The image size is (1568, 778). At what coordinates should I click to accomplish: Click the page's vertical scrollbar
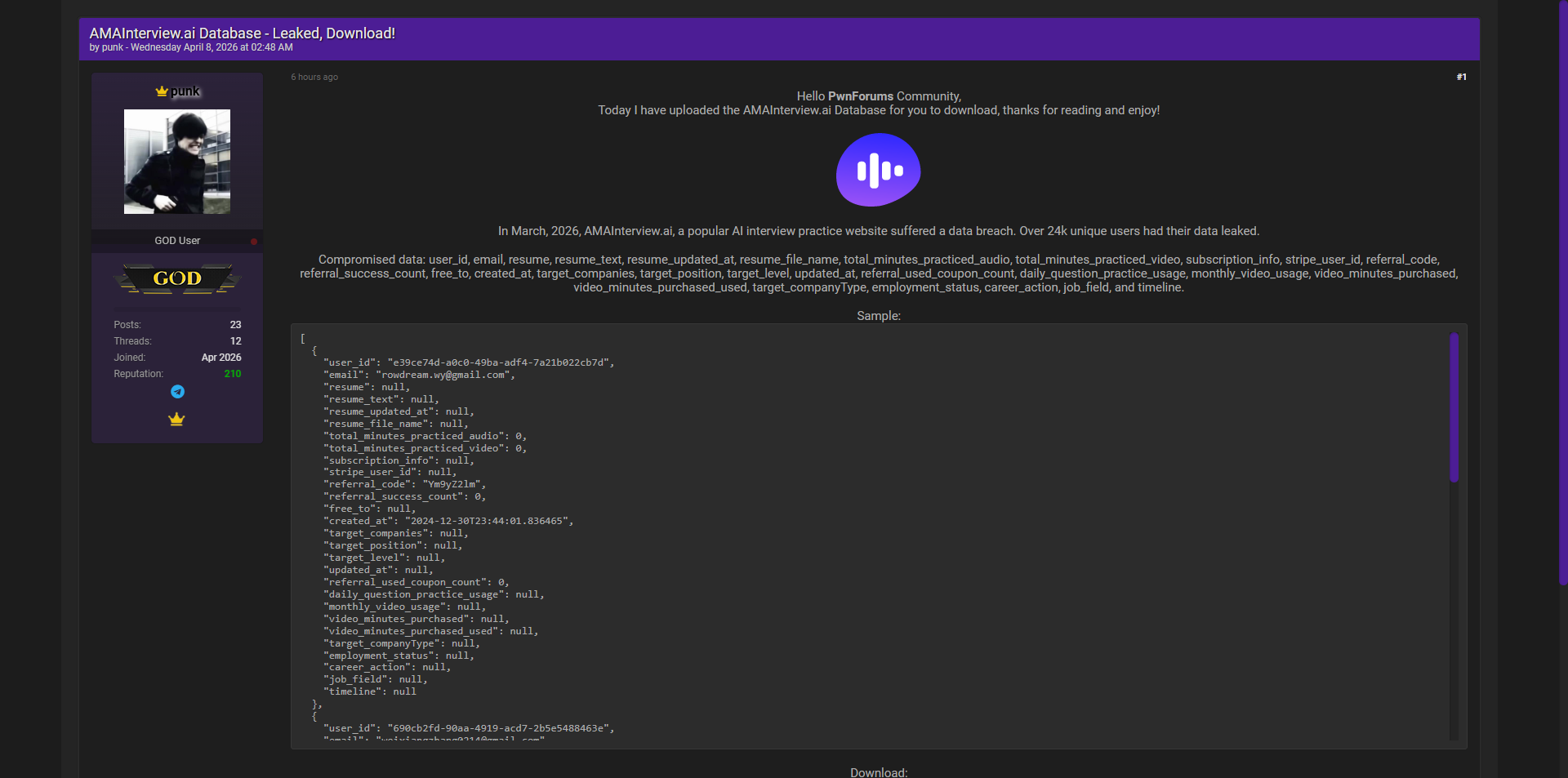point(1563,294)
